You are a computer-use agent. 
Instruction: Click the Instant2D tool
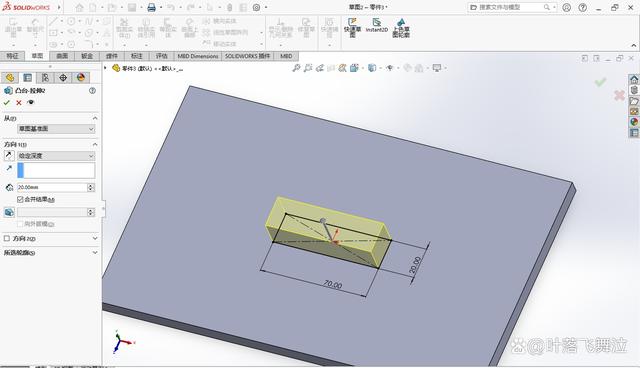[376, 25]
